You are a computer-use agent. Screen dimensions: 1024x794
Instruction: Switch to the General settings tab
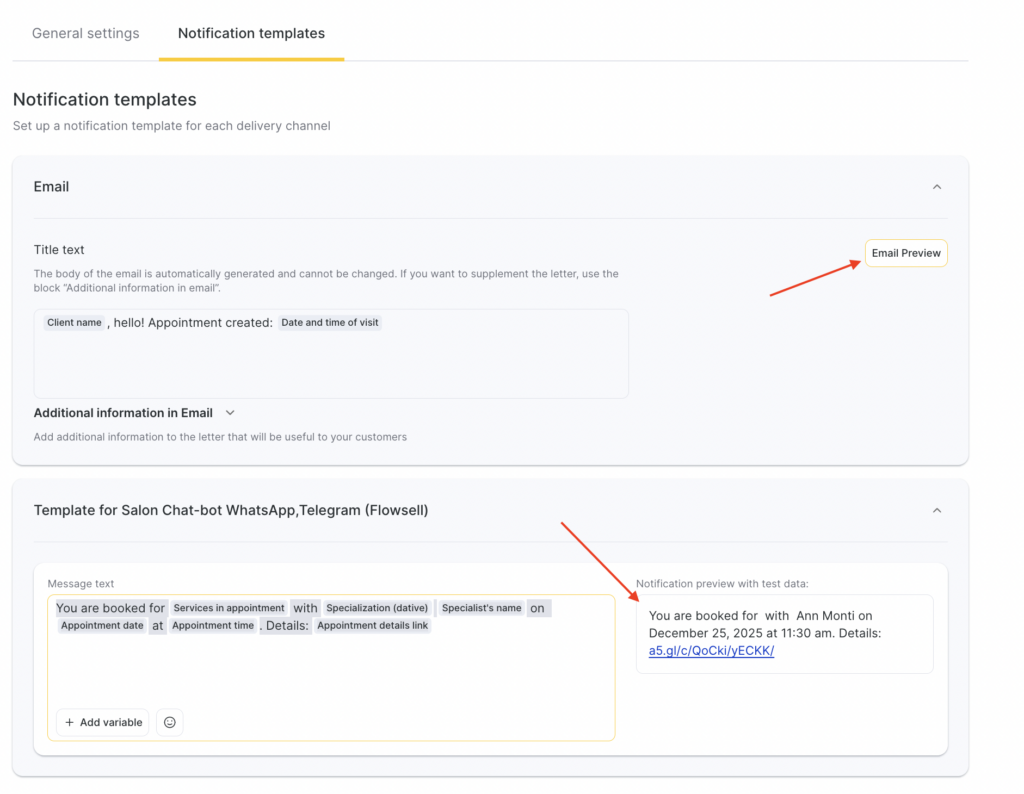86,33
